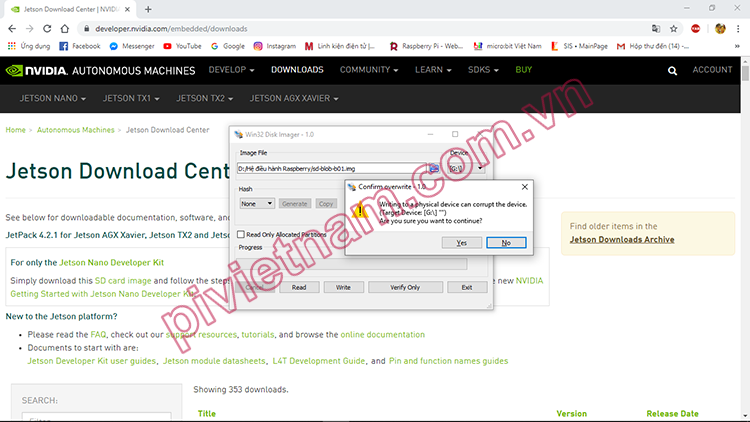Click Read in Win32 Disk Imager
The height and width of the screenshot is (422, 750).
299,287
